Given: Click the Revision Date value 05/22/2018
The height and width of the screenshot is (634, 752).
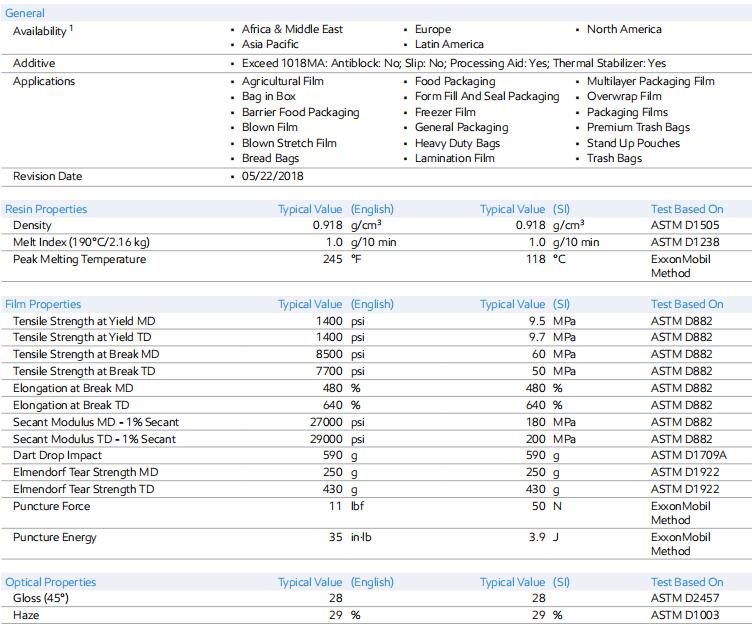Looking at the screenshot, I should (x=272, y=176).
